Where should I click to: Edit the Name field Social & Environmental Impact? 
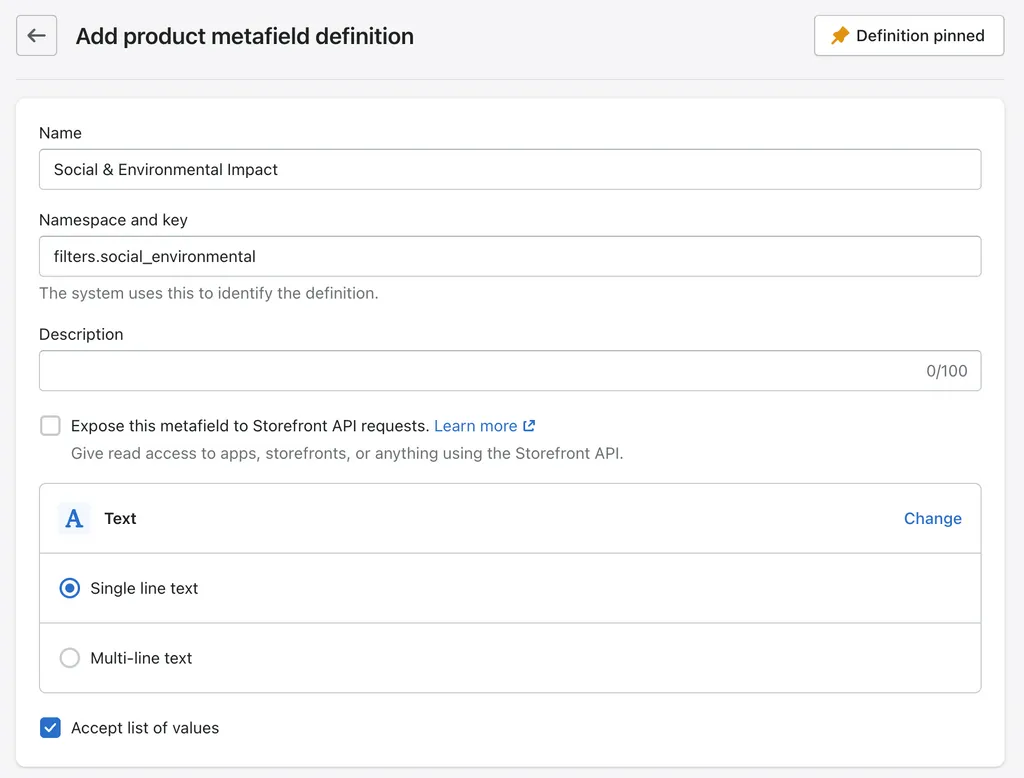pos(509,170)
